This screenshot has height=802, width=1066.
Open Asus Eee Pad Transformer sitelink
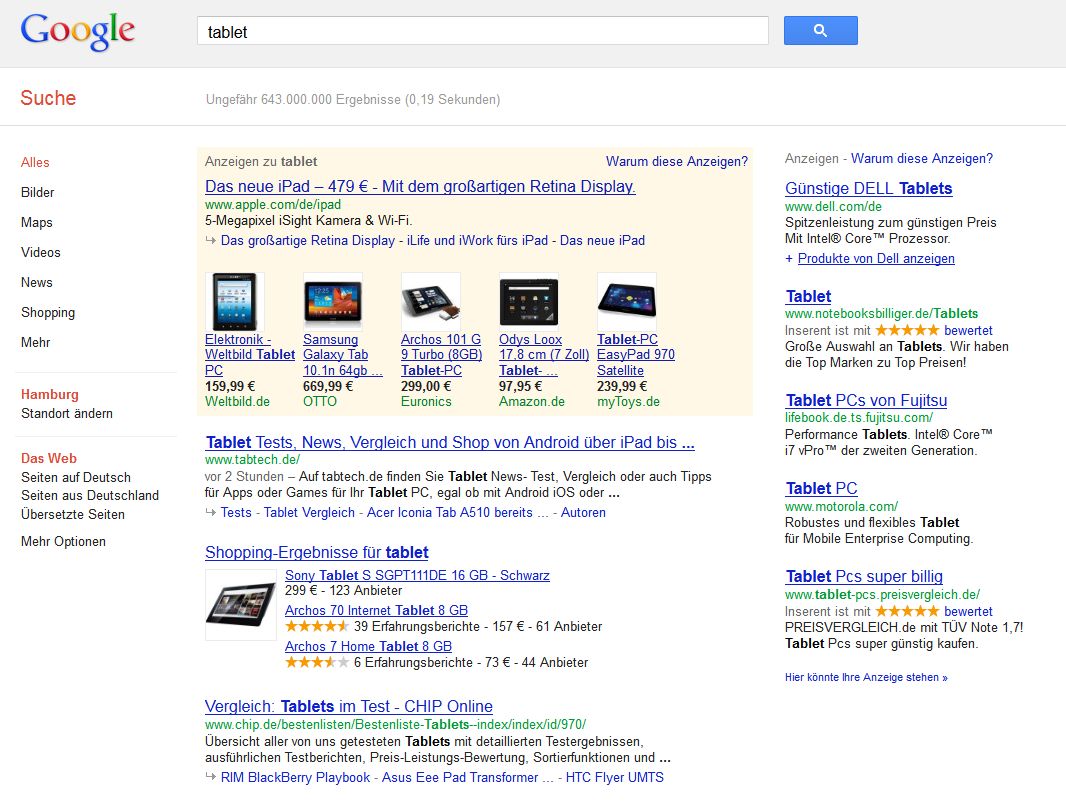[466, 778]
